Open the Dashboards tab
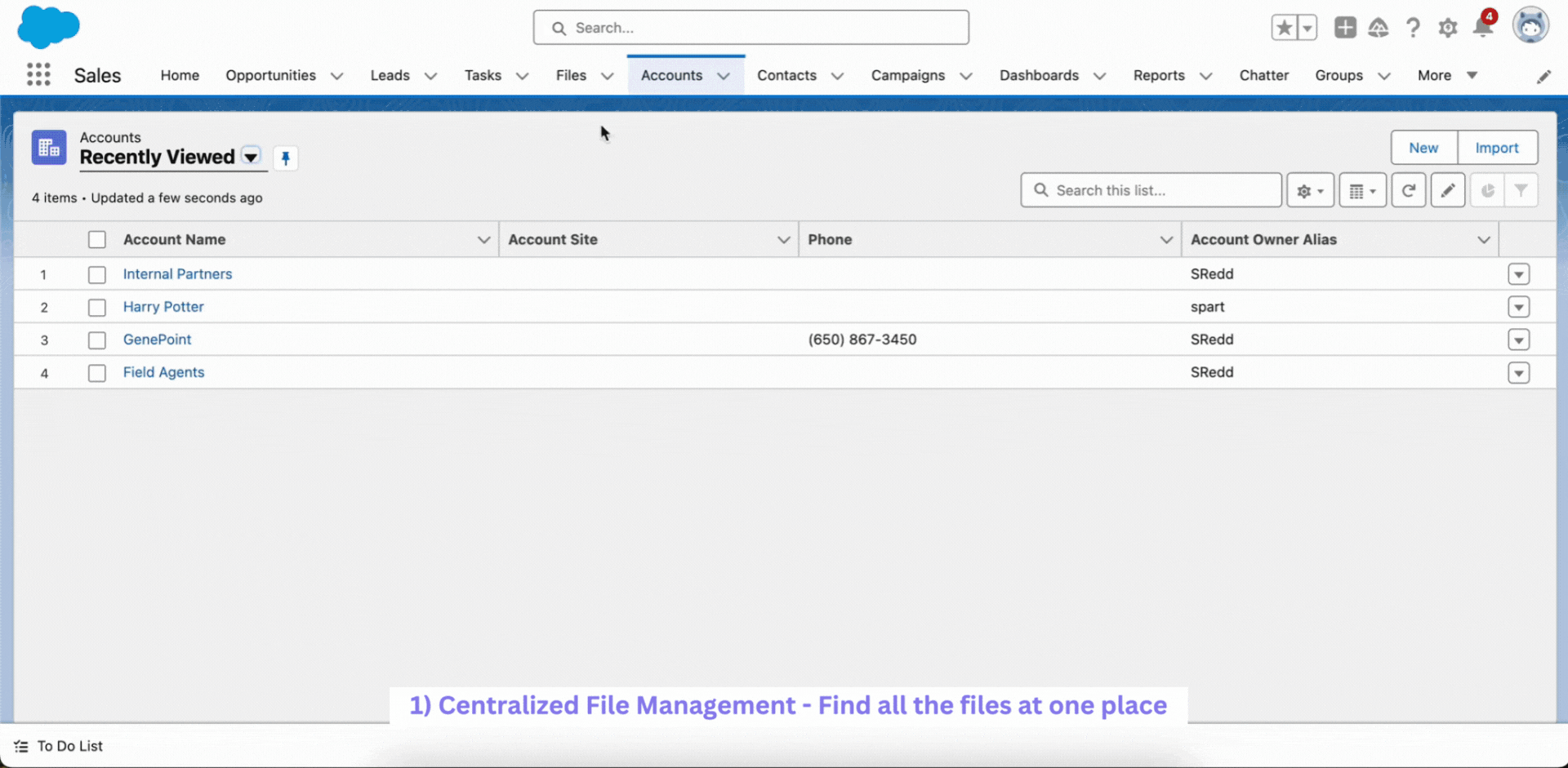Screen dimensions: 1568x768 1039,75
